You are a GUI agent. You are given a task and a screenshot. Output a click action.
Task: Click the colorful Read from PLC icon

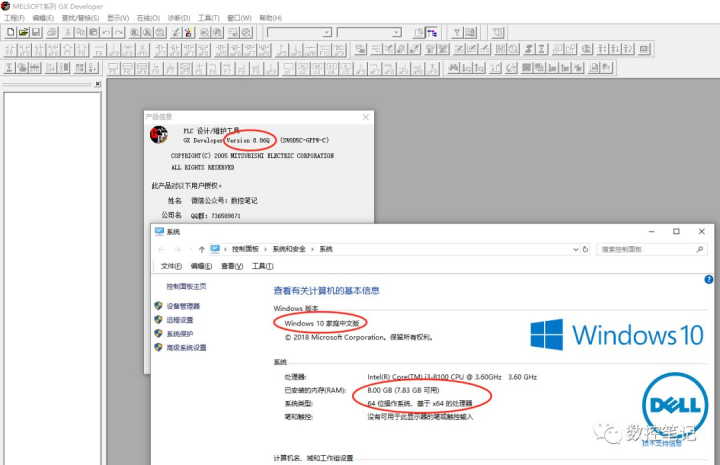click(x=189, y=33)
